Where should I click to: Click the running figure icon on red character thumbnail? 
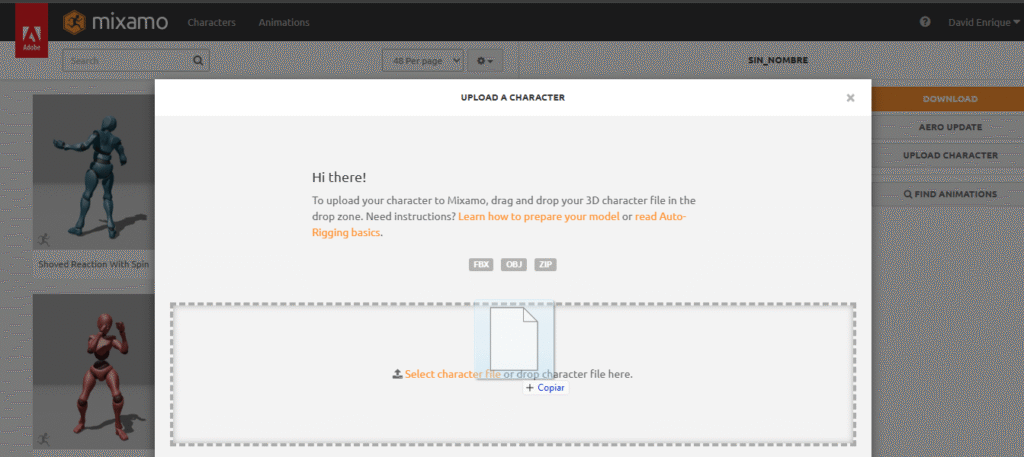[x=44, y=439]
